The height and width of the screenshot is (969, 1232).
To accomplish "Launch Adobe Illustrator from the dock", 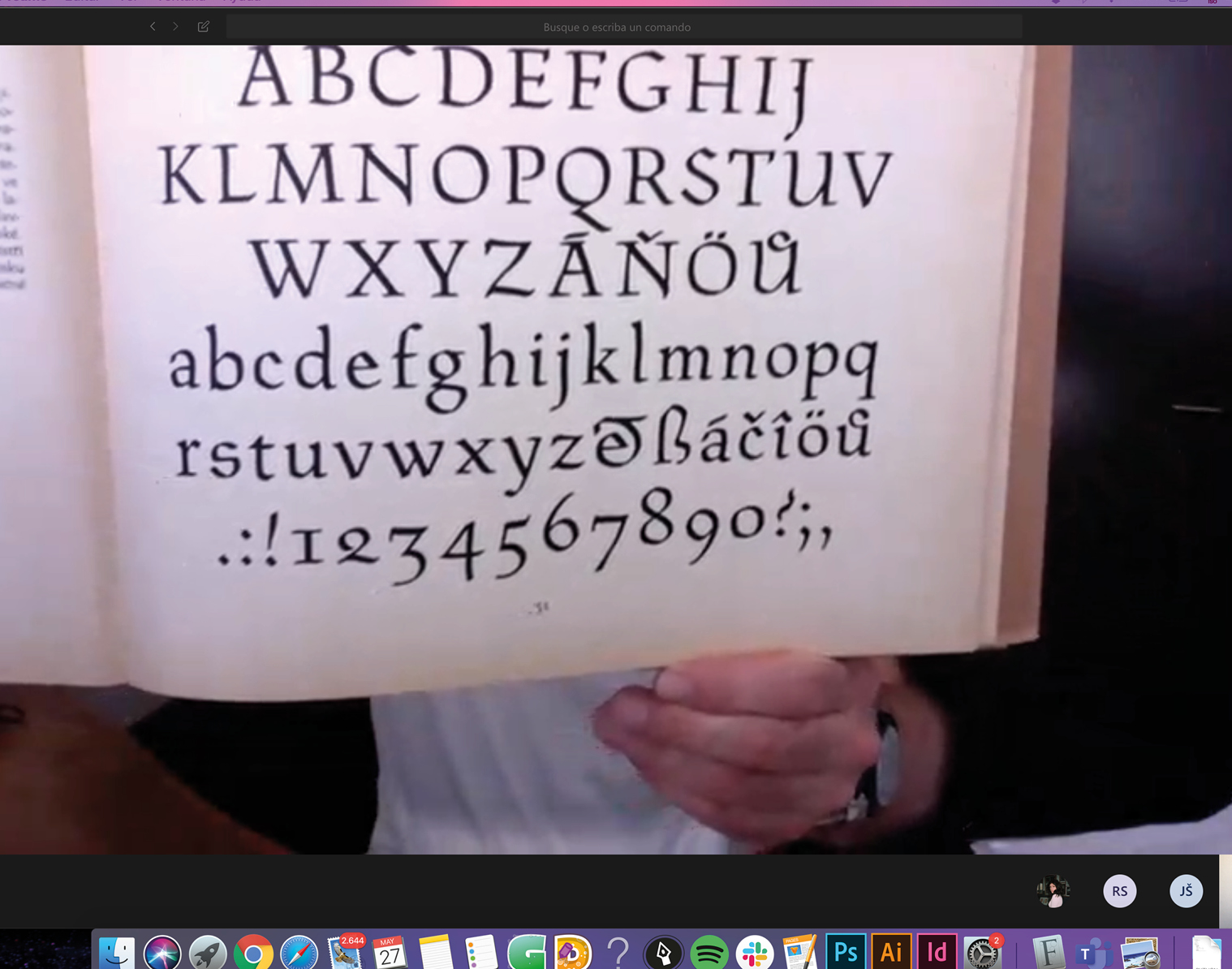I will coord(891,953).
